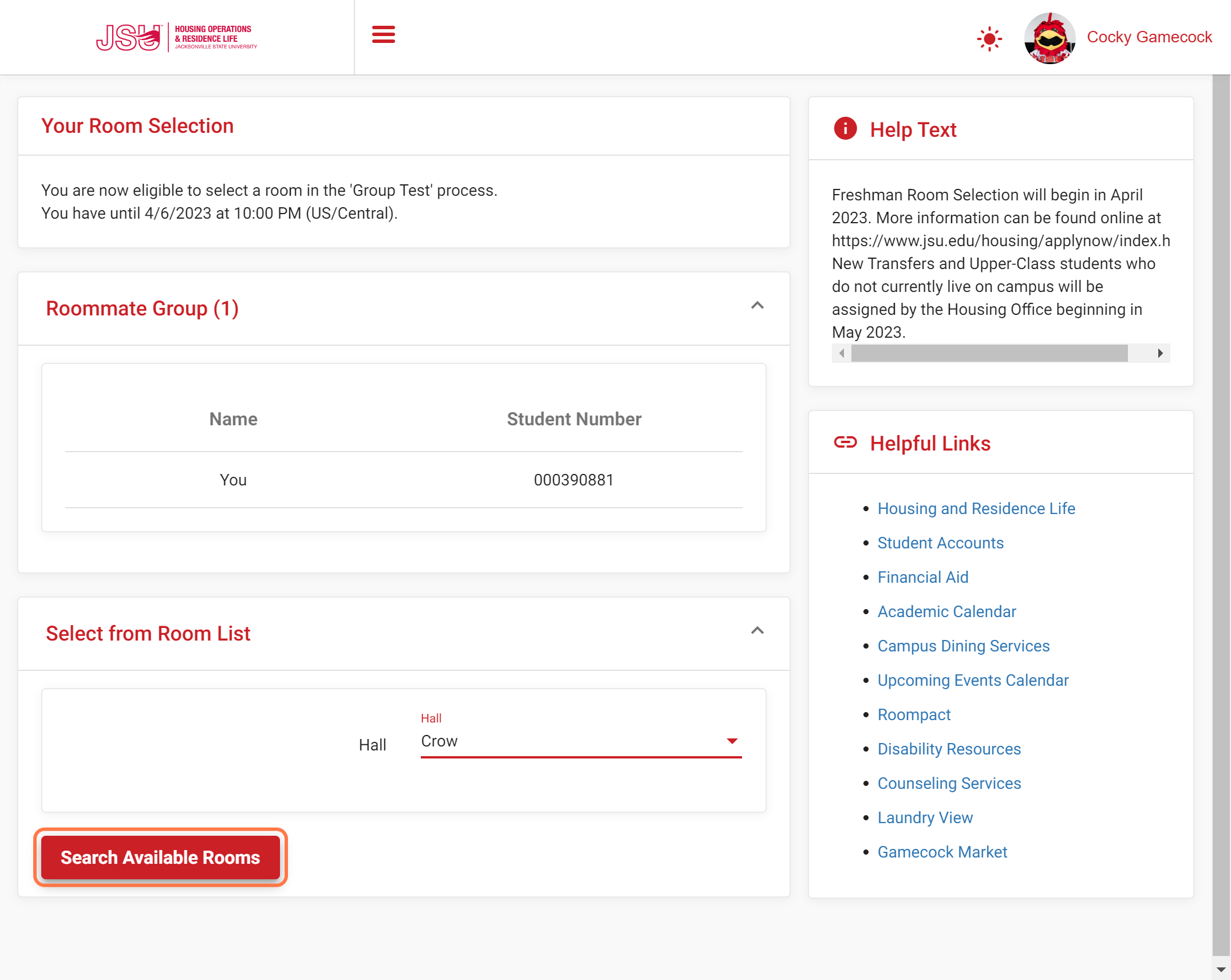Open the hamburger navigation menu
Image resolution: width=1231 pixels, height=980 pixels.
[x=383, y=35]
